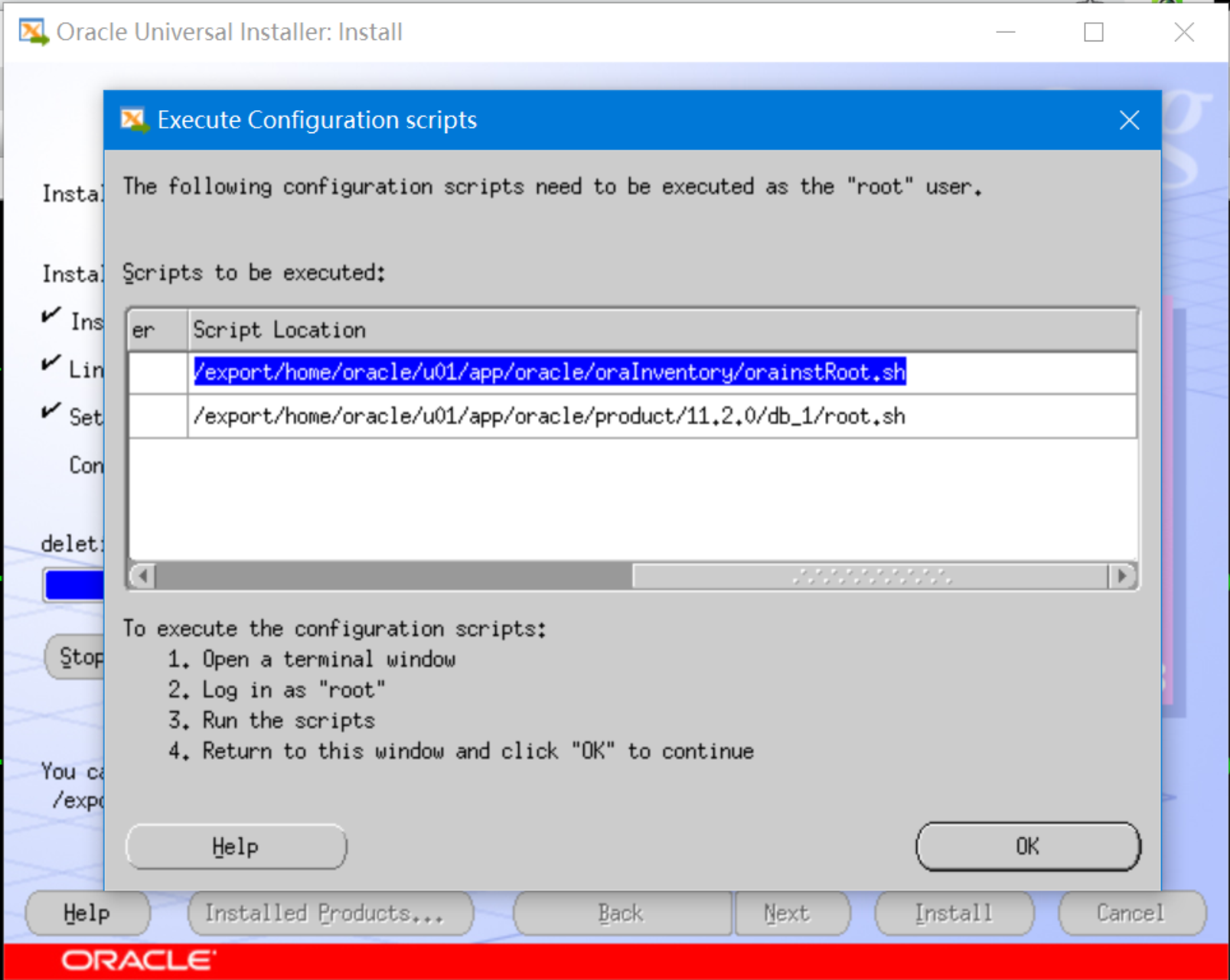Click the Install button in the installer window
Screen dimensions: 1230x980
pyautogui.click(x=954, y=913)
